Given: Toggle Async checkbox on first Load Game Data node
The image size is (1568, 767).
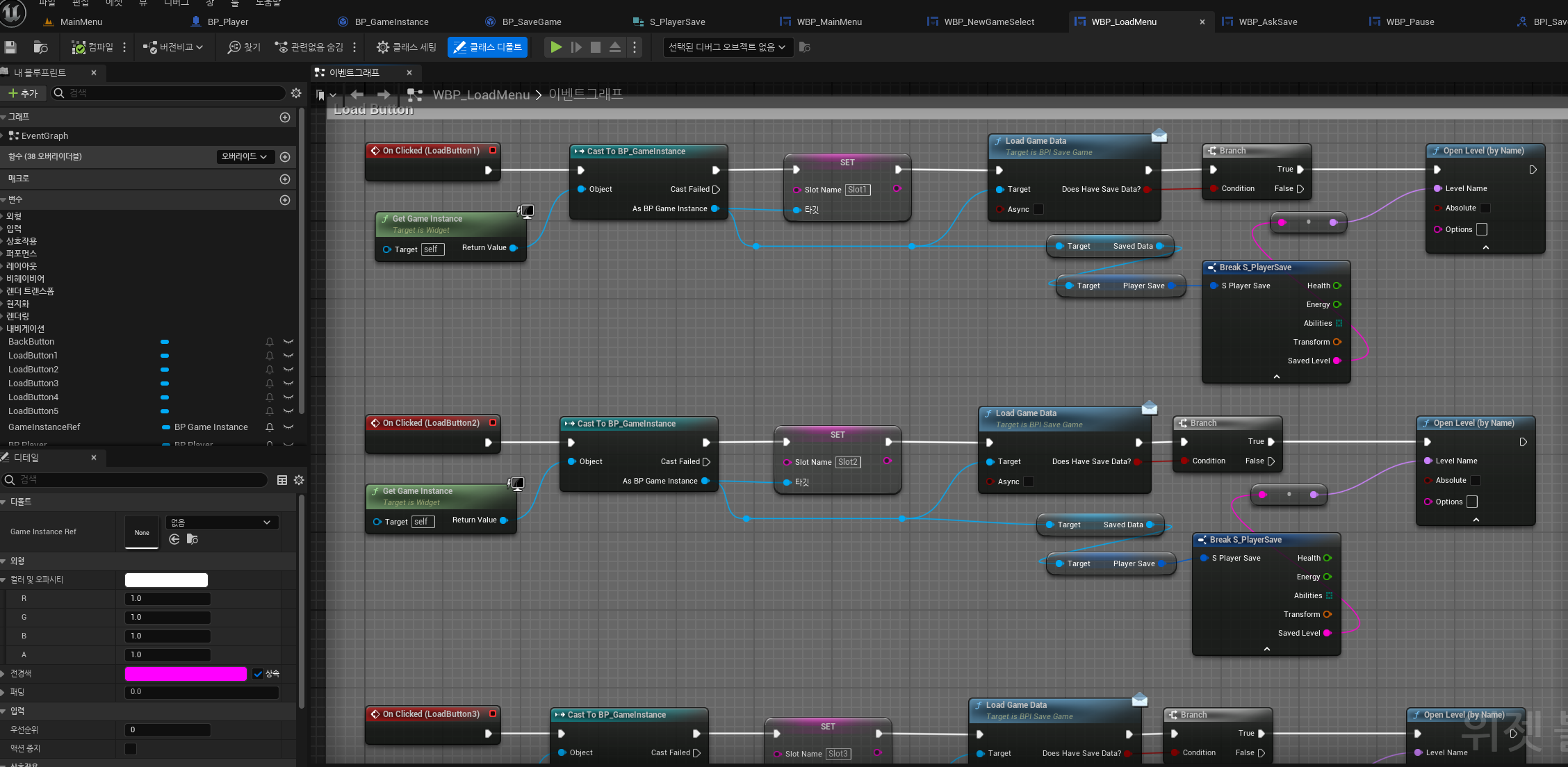Looking at the screenshot, I should click(x=1038, y=209).
